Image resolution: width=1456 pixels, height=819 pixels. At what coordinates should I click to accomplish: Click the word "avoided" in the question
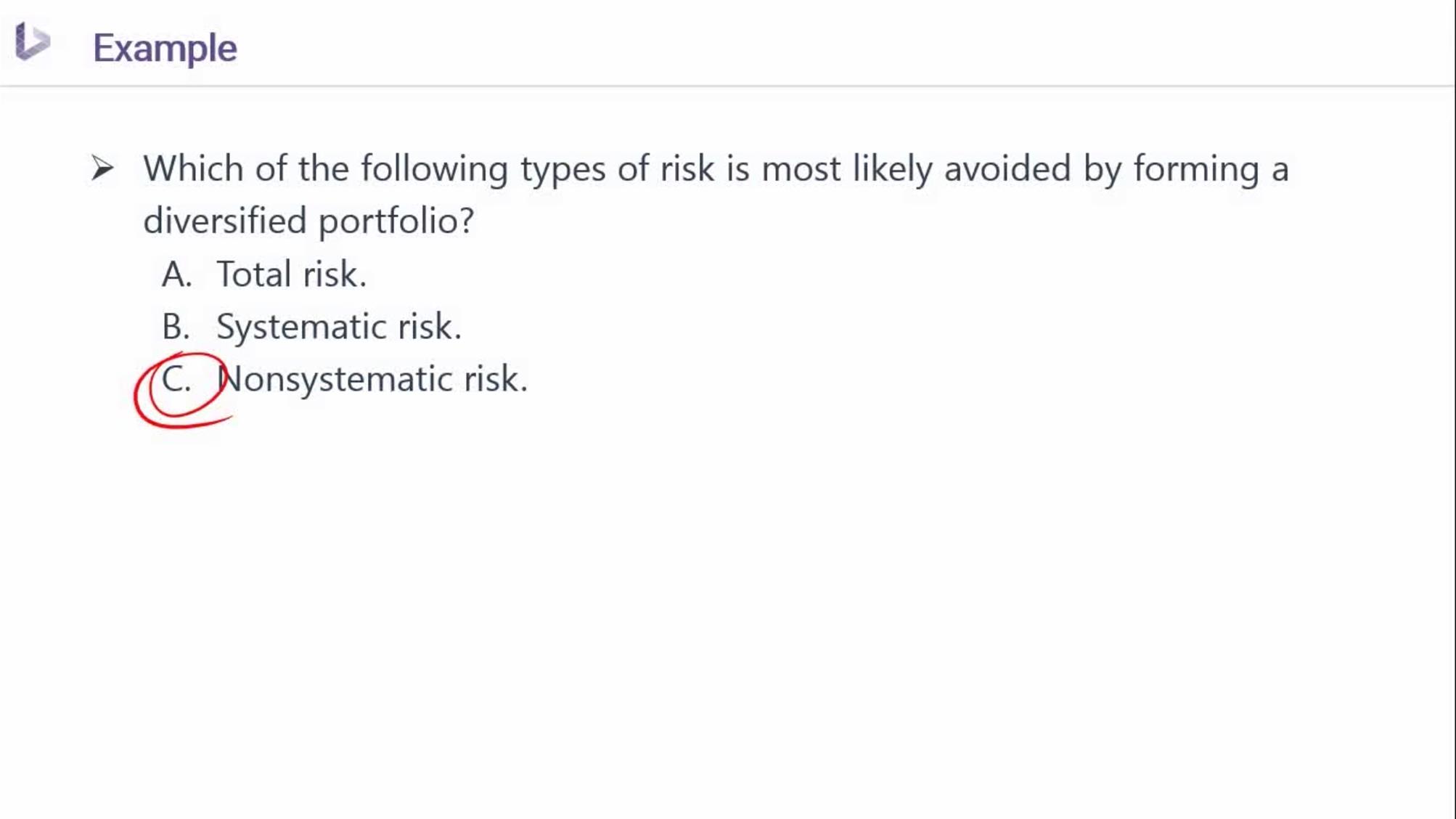[1007, 168]
